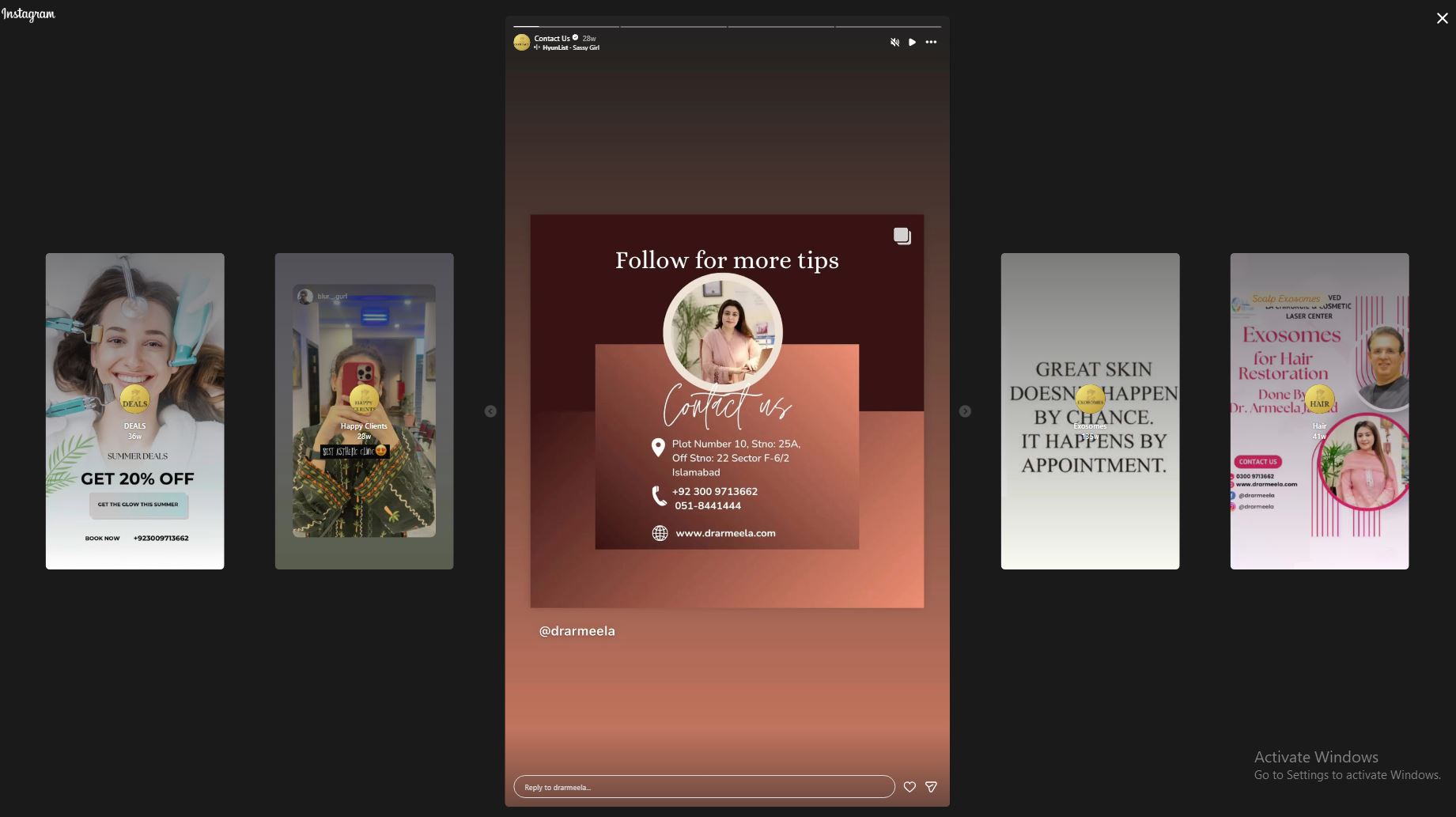The width and height of the screenshot is (1456, 817).
Task: Go to the previous story arrow
Action: point(490,411)
